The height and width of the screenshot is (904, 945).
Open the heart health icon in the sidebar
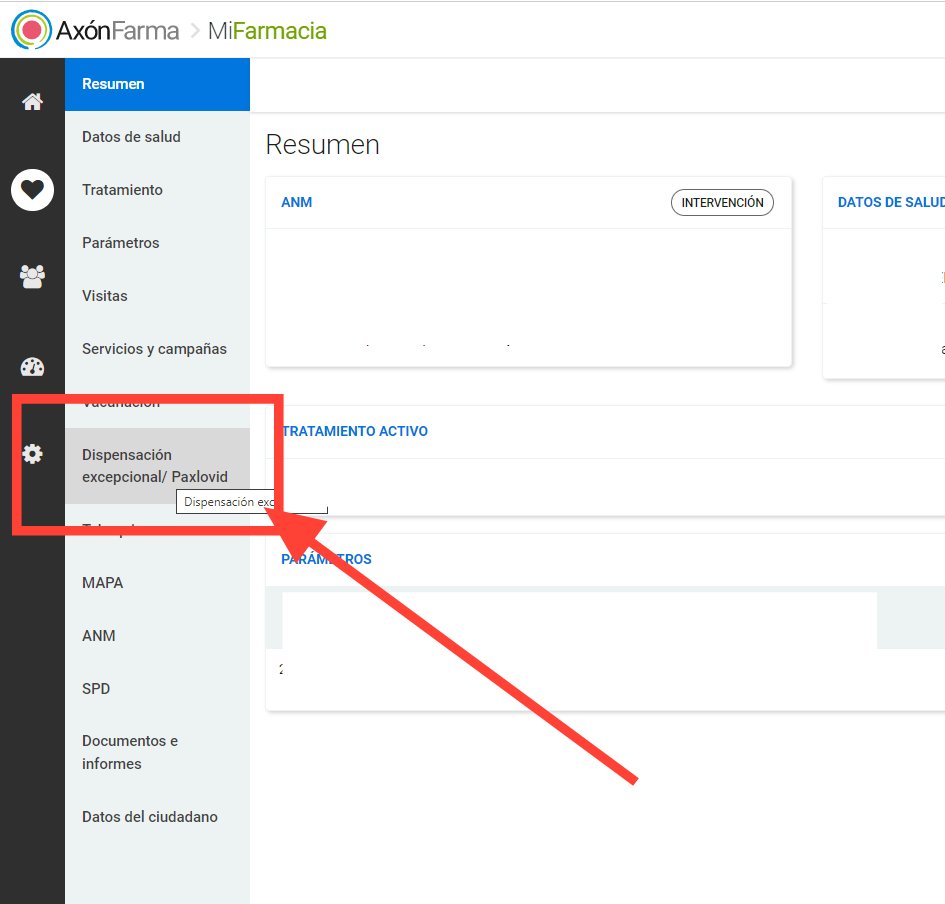pos(32,190)
